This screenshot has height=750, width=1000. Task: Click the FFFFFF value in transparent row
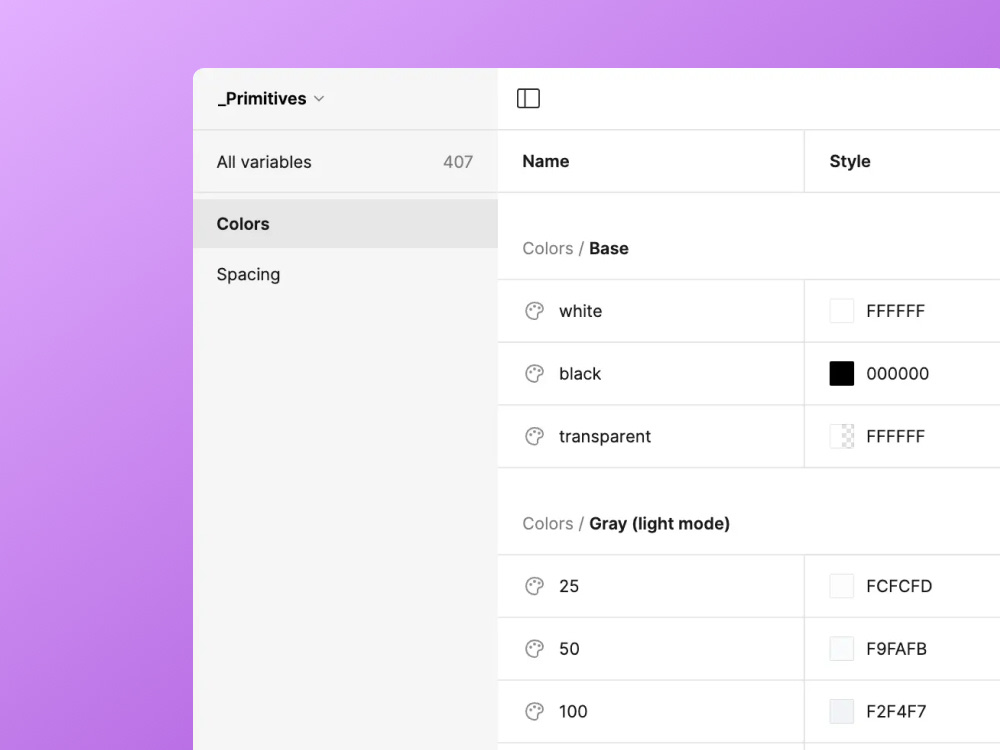(895, 436)
